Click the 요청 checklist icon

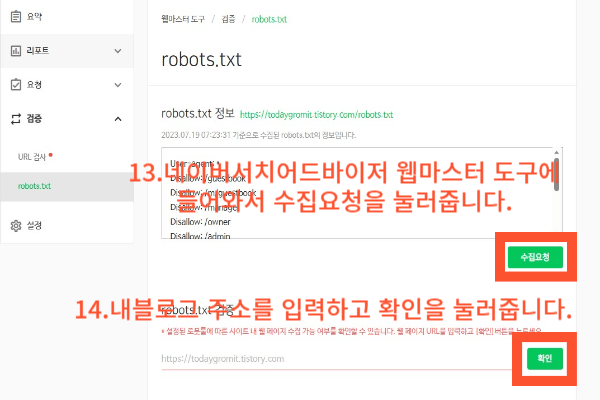[x=16, y=85]
